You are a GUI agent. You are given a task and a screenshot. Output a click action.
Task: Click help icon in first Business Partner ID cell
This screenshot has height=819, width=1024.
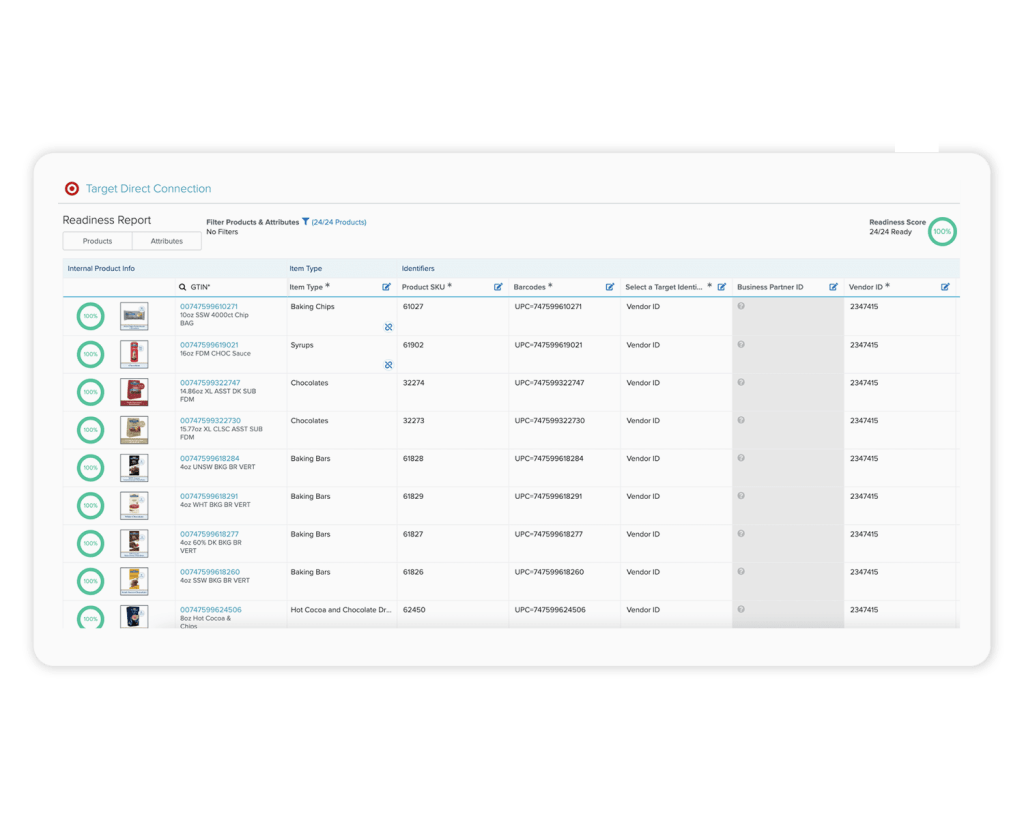[x=741, y=306]
